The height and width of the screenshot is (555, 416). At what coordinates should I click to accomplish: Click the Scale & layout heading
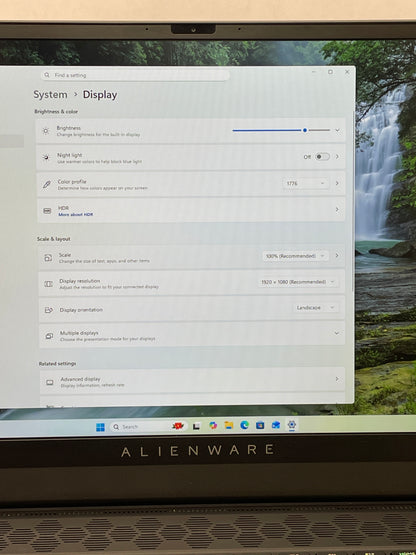tap(53, 239)
